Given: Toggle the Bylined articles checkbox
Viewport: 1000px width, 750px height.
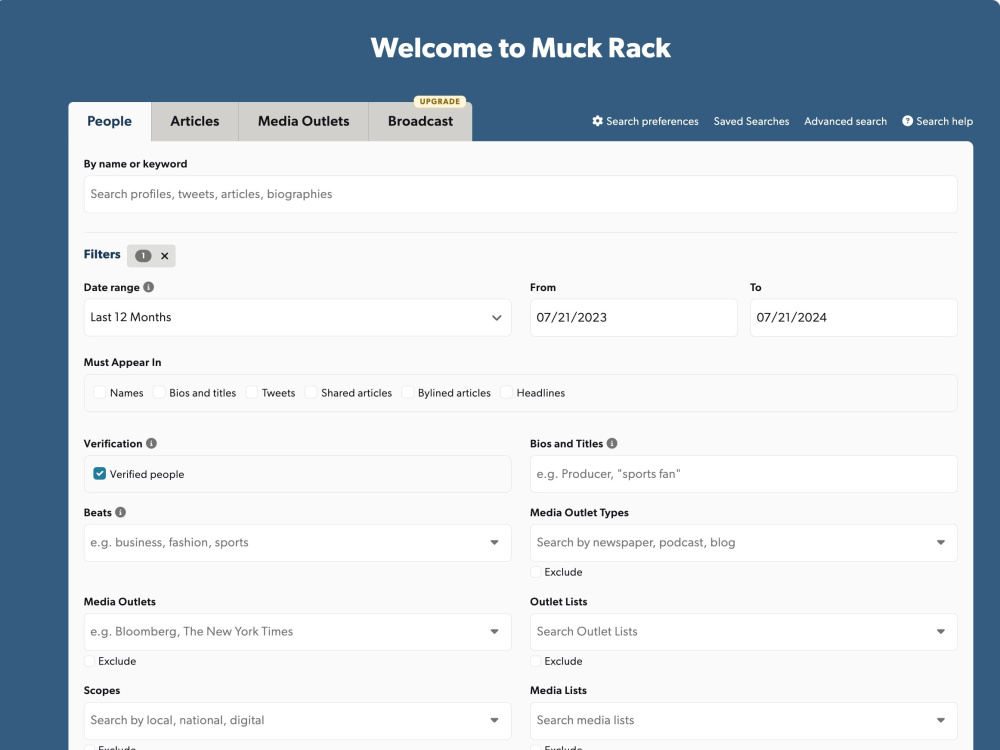Looking at the screenshot, I should tap(408, 392).
